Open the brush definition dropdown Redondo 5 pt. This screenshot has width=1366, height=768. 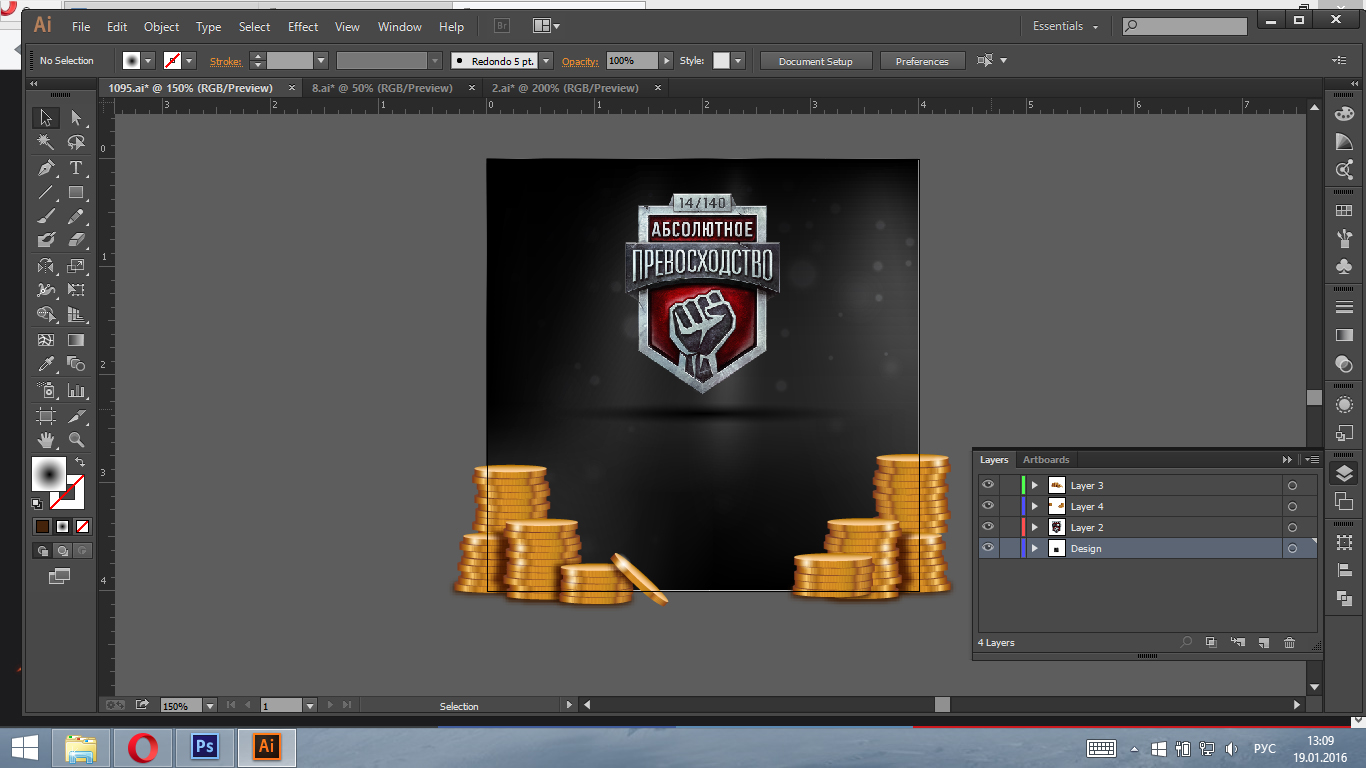546,61
